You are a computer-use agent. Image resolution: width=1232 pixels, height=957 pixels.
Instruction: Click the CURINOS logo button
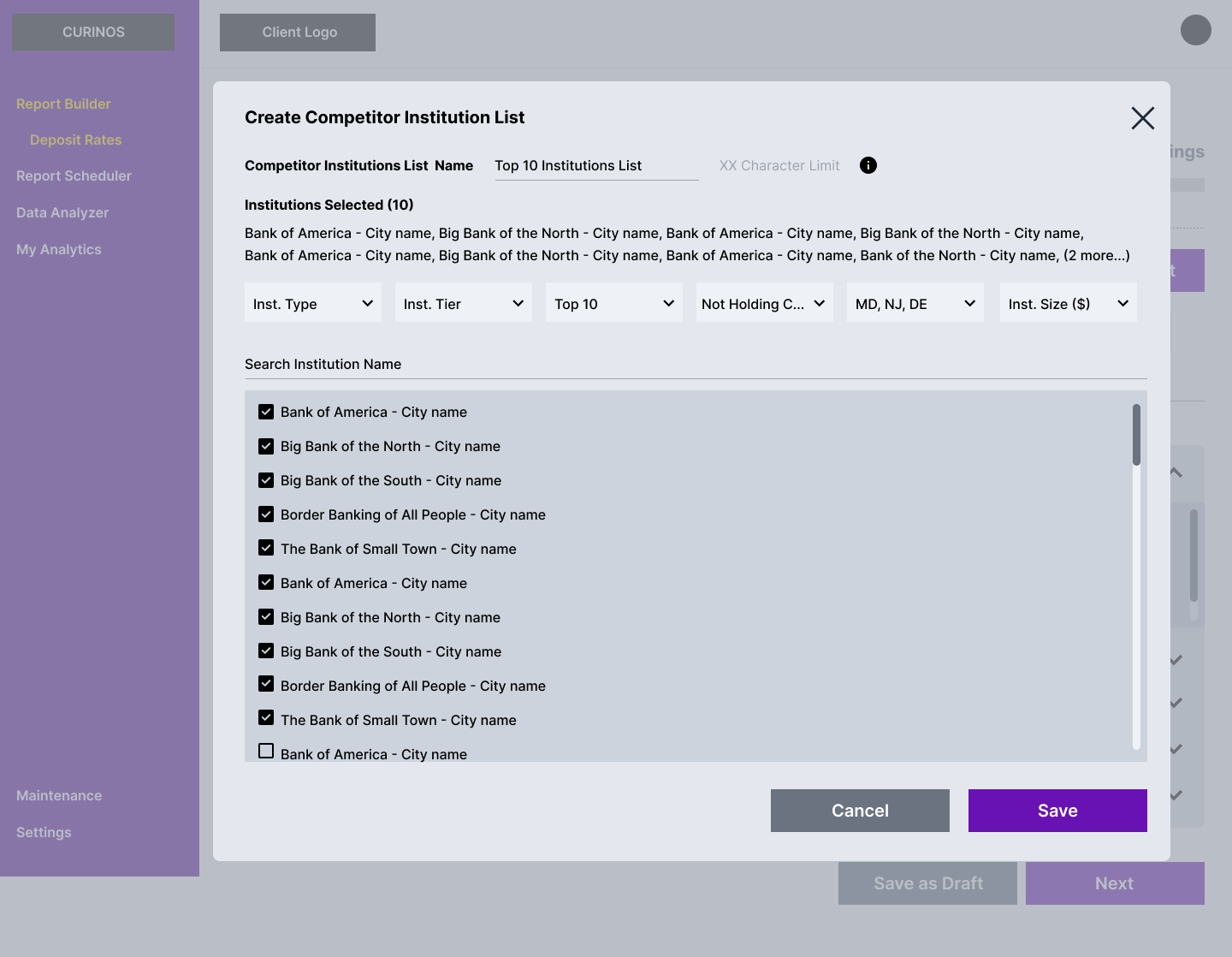coord(93,32)
